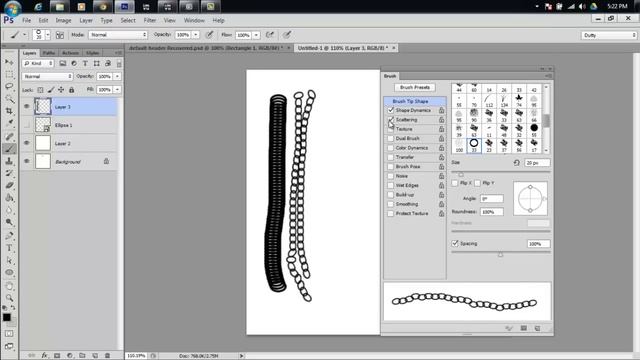Open the layer filter Kind dropdown
Screen dimensions: 640x360
click(x=38, y=63)
